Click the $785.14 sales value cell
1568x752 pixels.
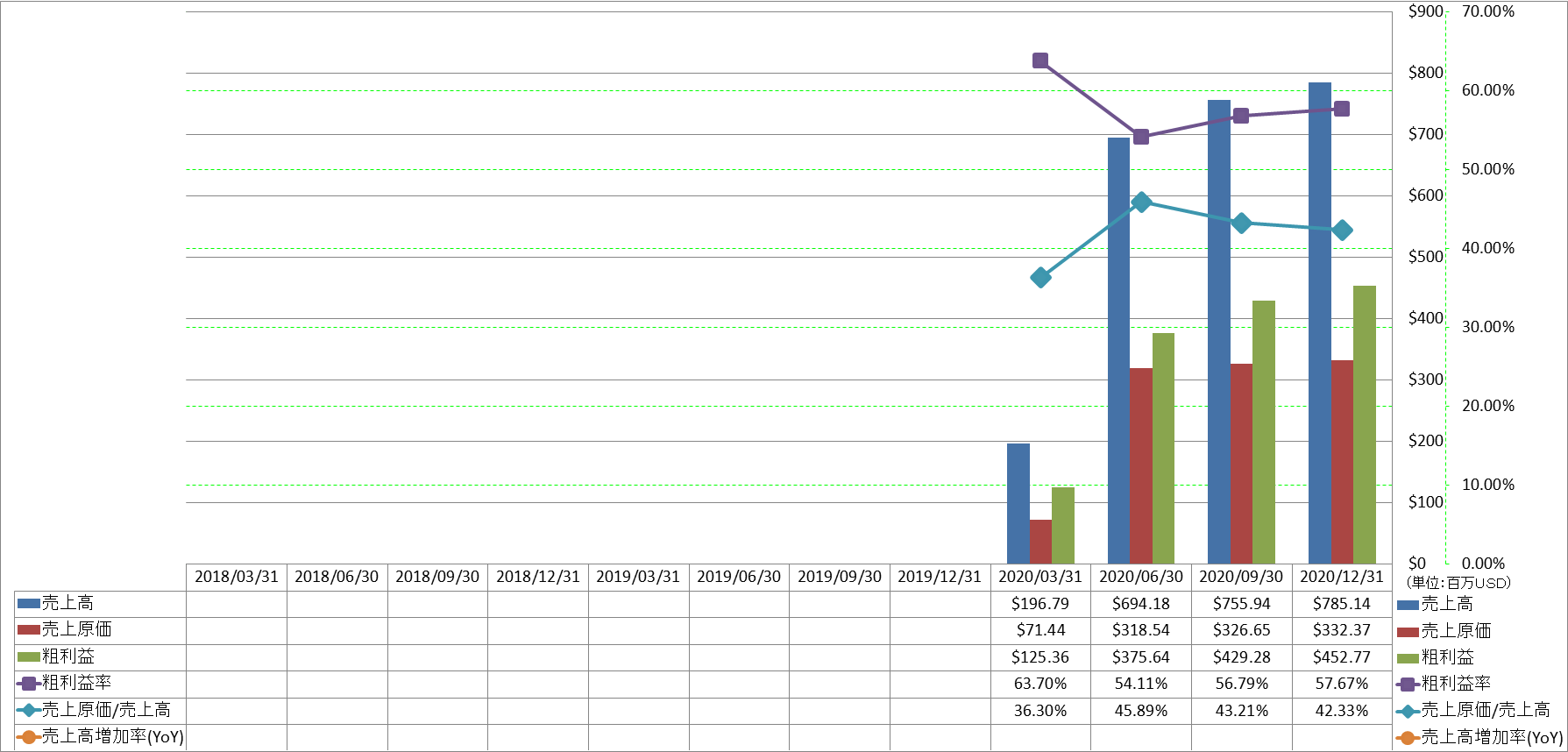(1342, 604)
